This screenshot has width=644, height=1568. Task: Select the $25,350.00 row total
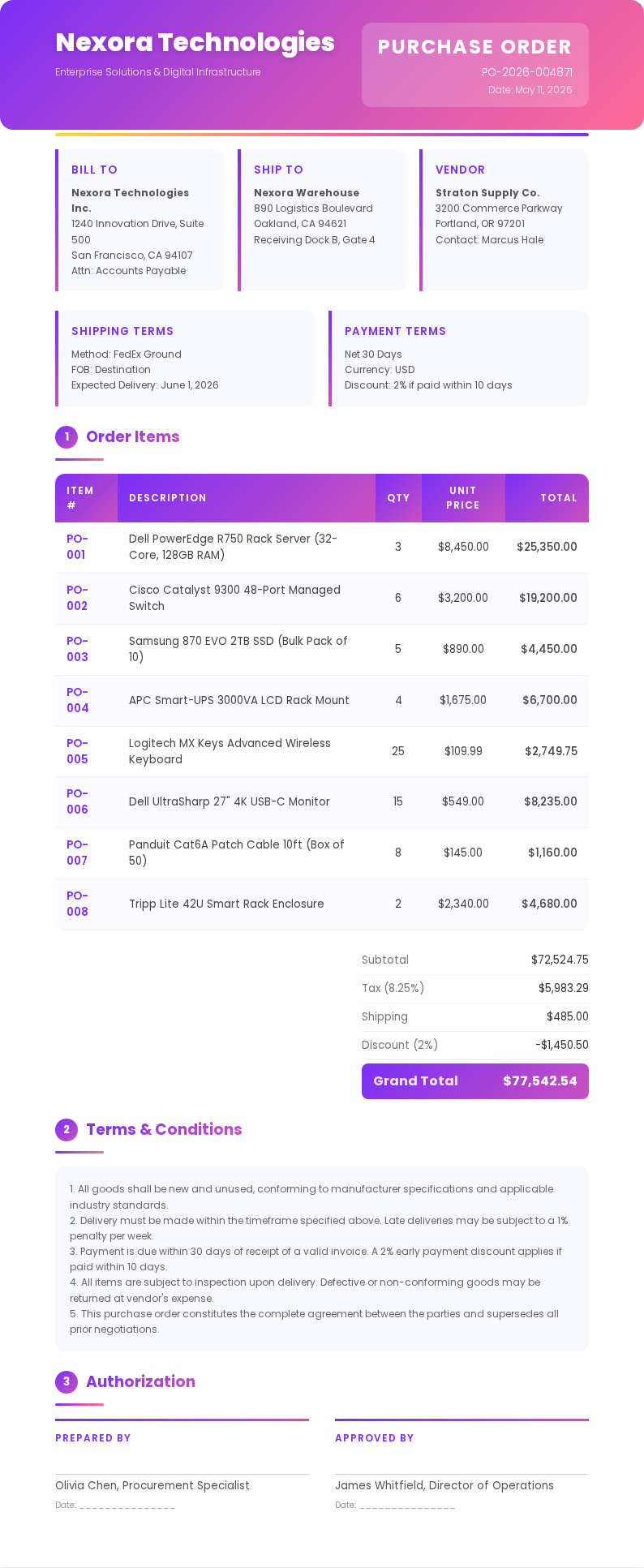[x=547, y=547]
